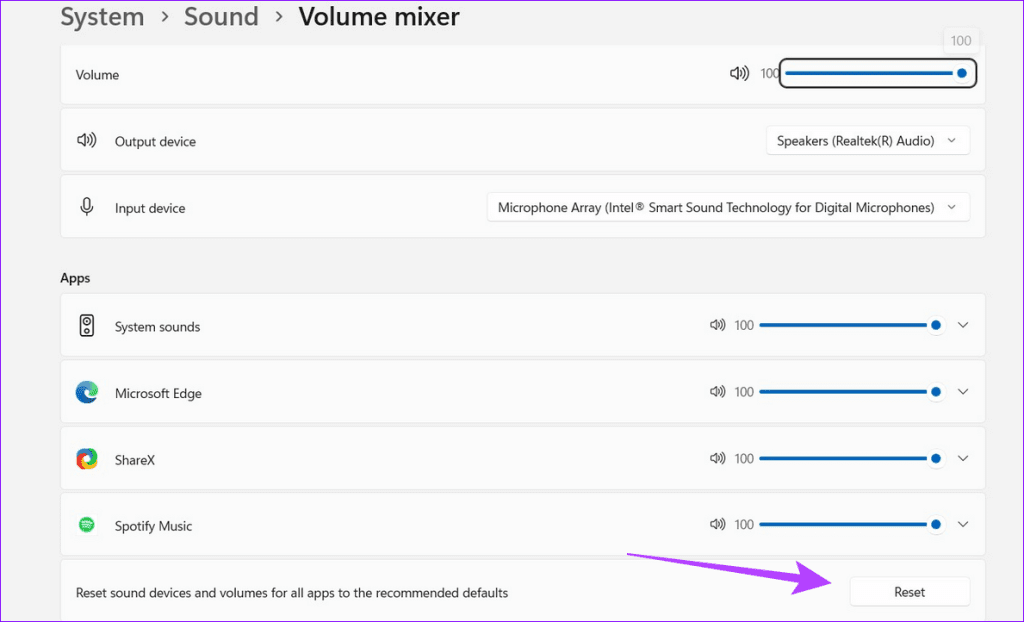1024x622 pixels.
Task: Expand the System sounds row
Action: [x=963, y=325]
